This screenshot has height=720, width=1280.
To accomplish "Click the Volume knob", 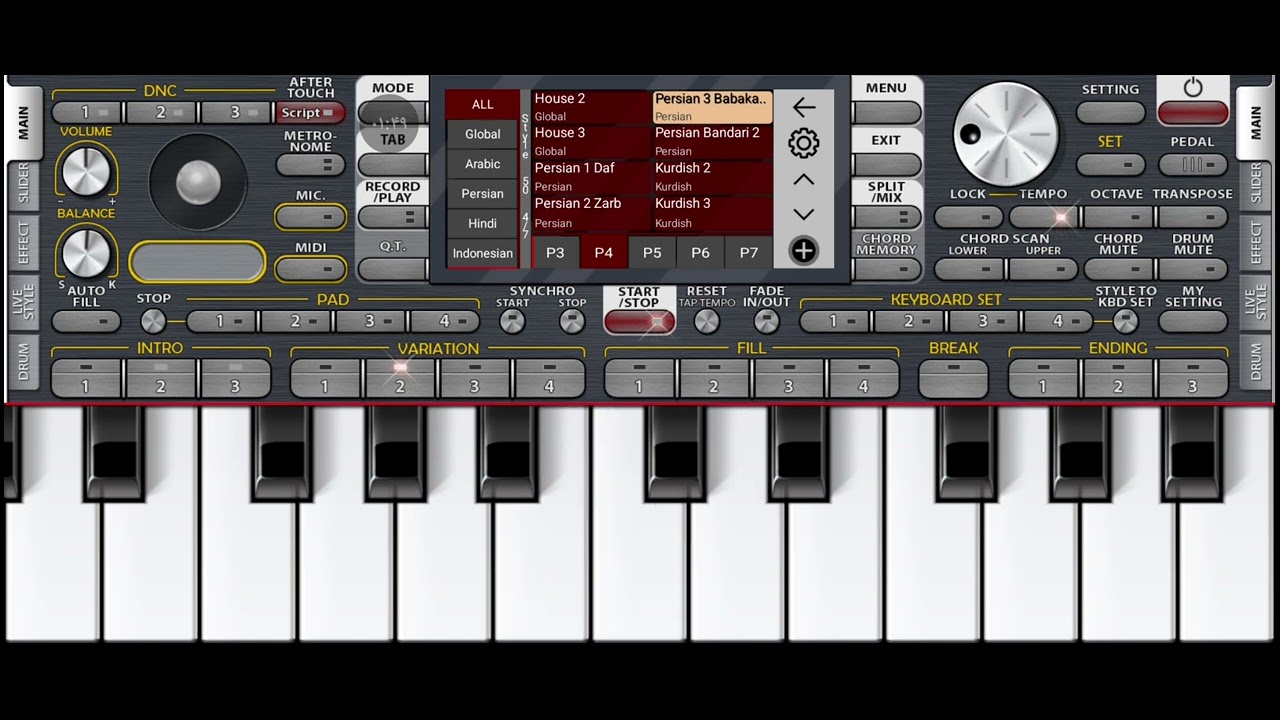I will (86, 170).
